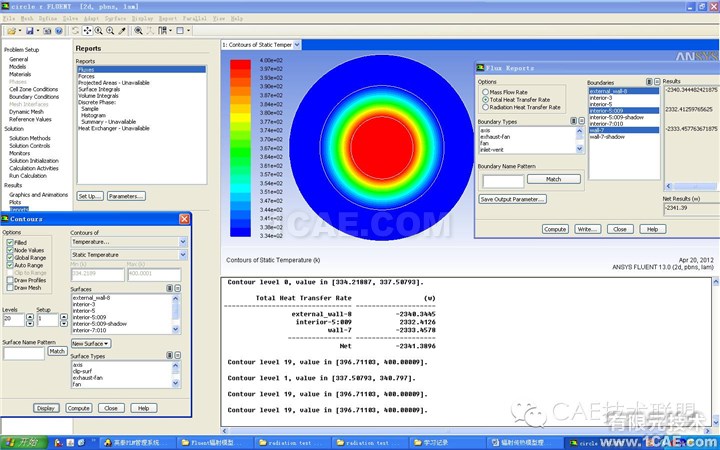Screen dimensions: 720x450
Task: Click the red band of the color legend
Action: coord(242,65)
